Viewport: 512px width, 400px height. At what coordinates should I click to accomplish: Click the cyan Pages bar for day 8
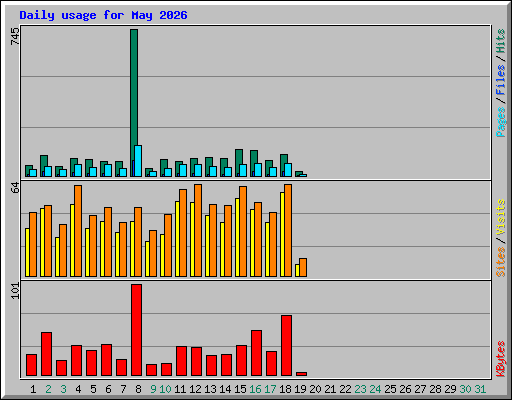(138, 161)
